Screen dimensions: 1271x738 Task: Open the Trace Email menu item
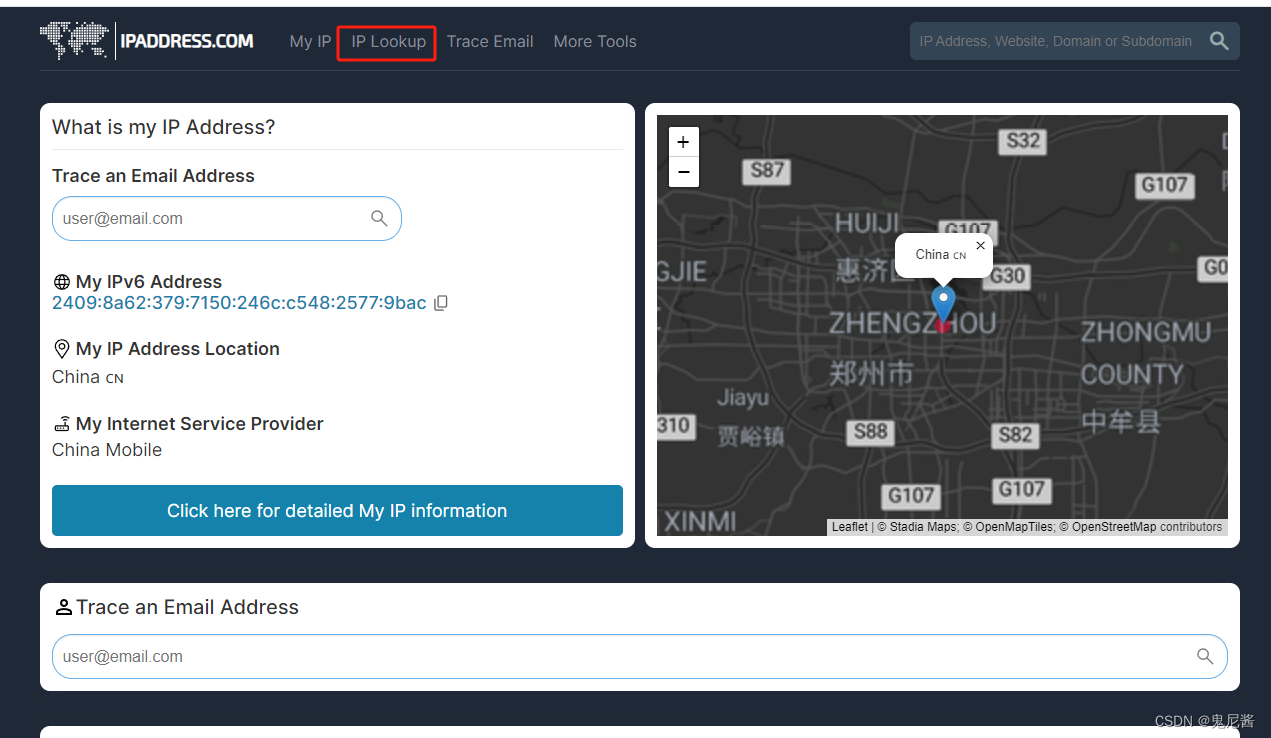click(x=490, y=42)
